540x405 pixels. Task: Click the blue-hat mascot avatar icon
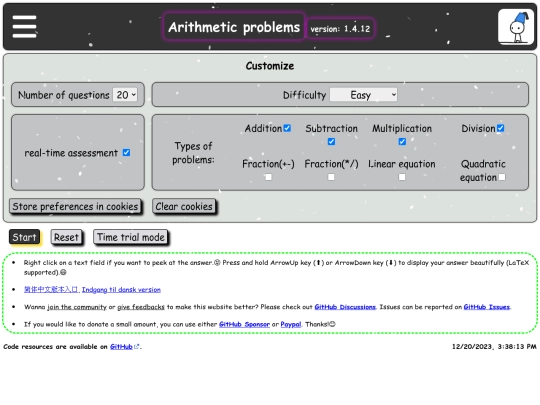[516, 27]
